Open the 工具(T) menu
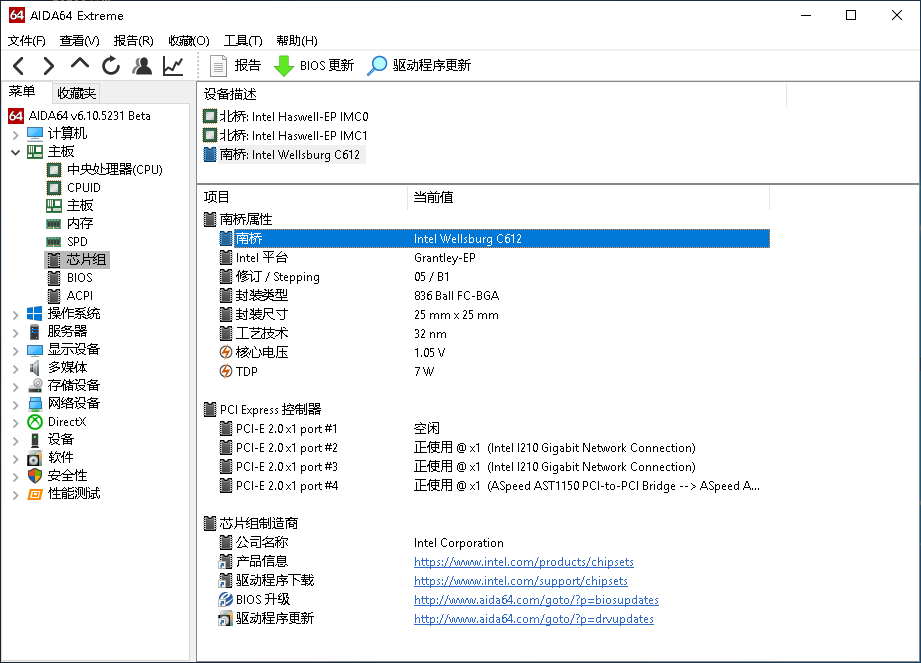Image resolution: width=921 pixels, height=663 pixels. click(x=243, y=41)
